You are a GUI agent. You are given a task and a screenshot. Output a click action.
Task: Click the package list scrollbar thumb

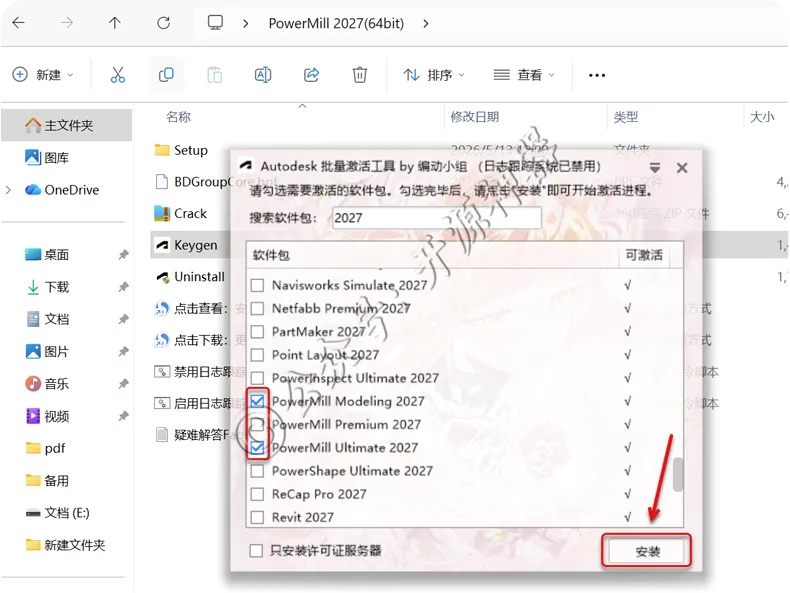(x=678, y=474)
